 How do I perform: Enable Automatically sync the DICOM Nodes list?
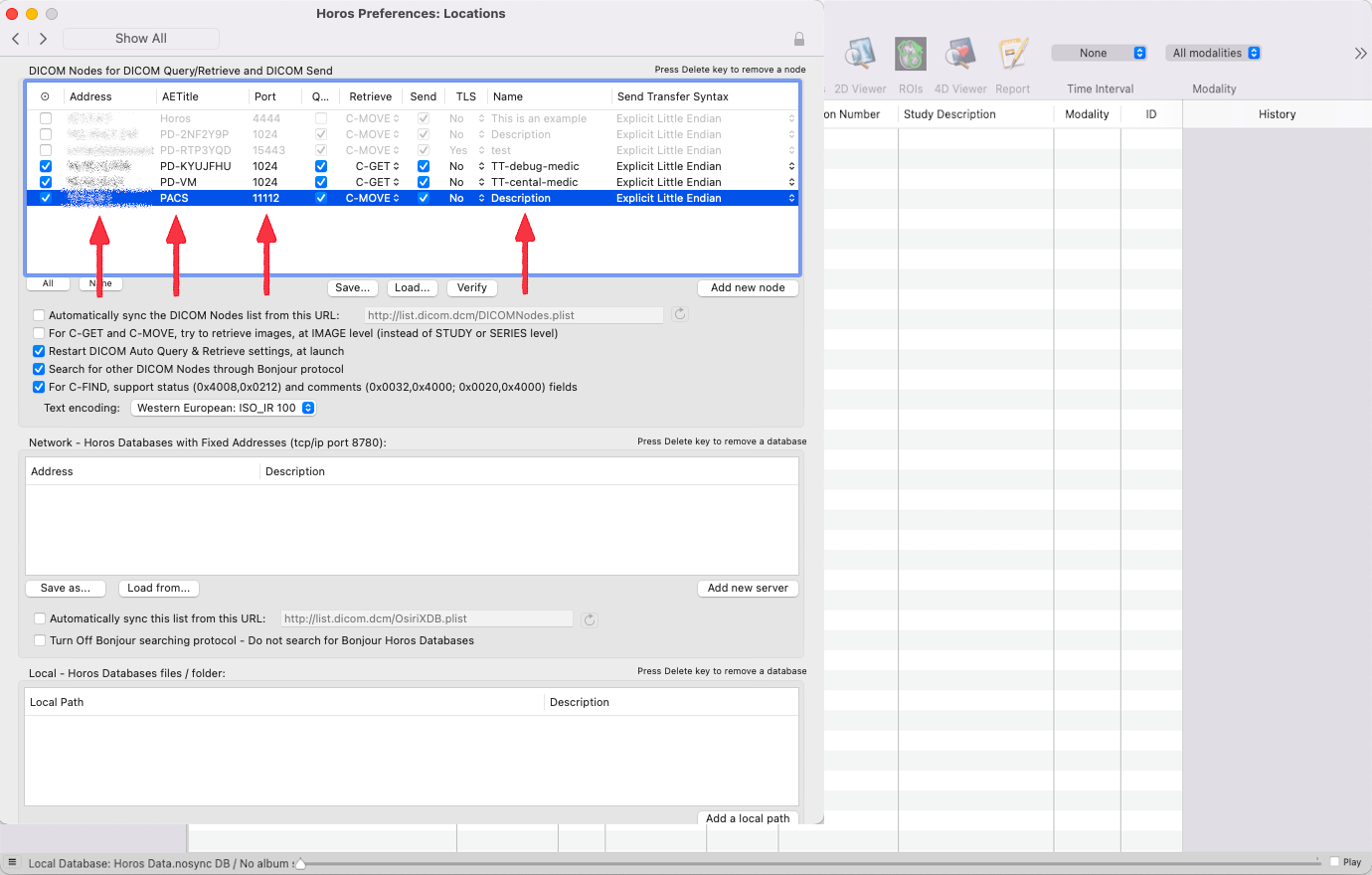pyautogui.click(x=39, y=315)
